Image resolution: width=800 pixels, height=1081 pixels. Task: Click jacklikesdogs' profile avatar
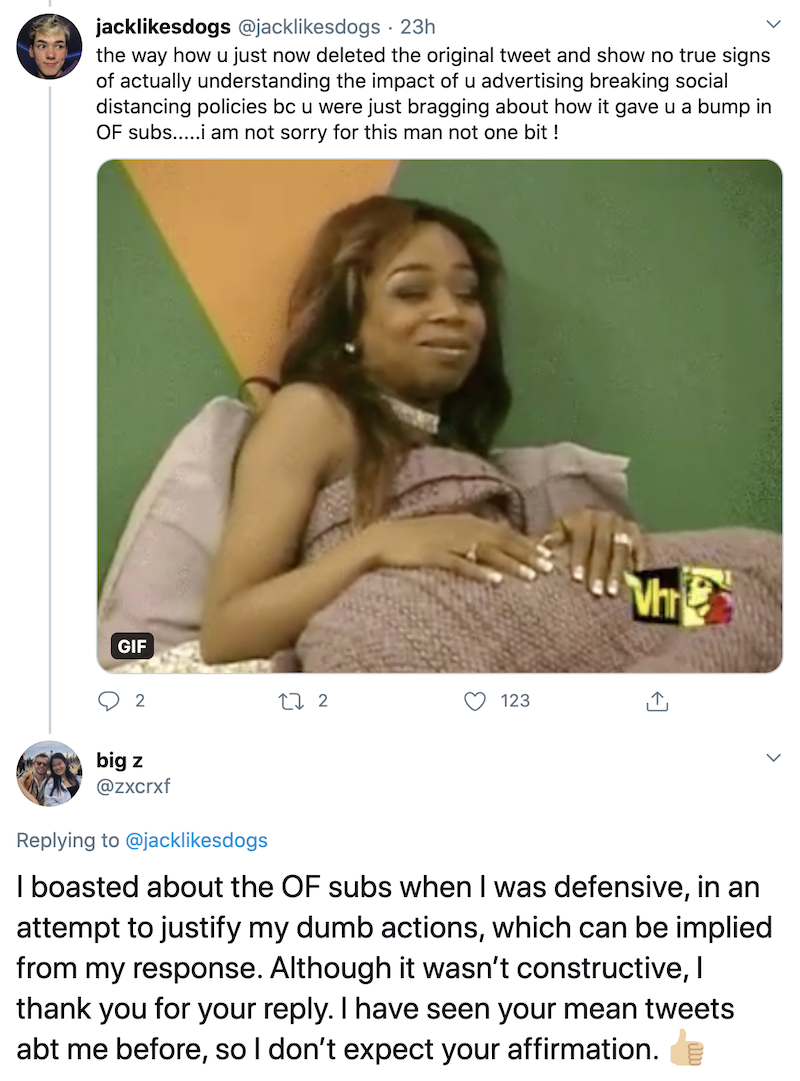pos(49,47)
